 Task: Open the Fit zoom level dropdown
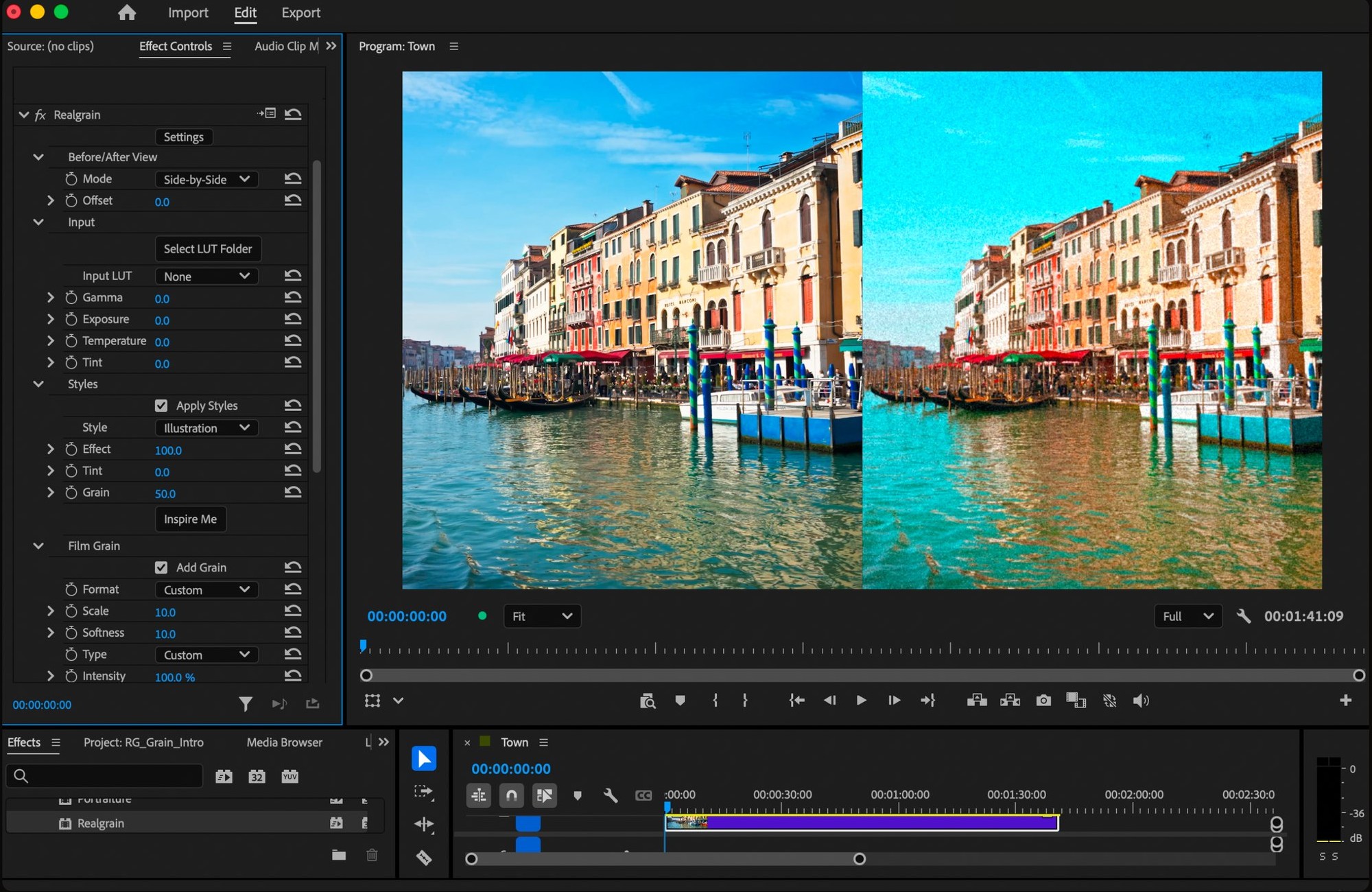[x=542, y=616]
